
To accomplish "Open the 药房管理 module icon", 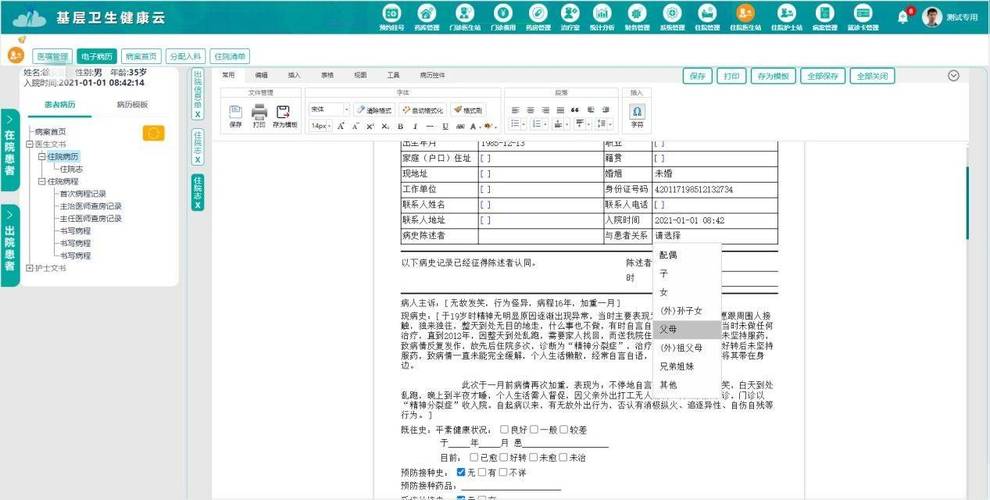I will (539, 13).
